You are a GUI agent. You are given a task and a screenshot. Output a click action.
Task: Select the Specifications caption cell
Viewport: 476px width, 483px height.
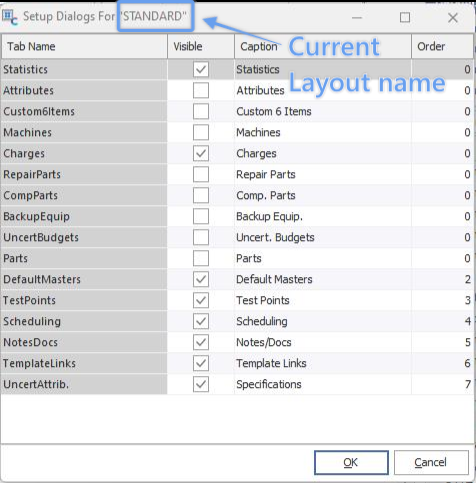pyautogui.click(x=323, y=384)
